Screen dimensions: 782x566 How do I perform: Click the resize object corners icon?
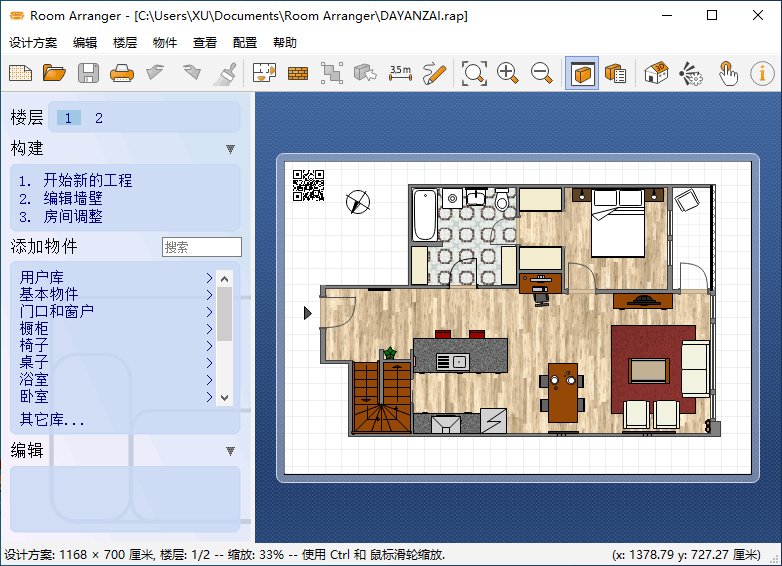pos(332,73)
